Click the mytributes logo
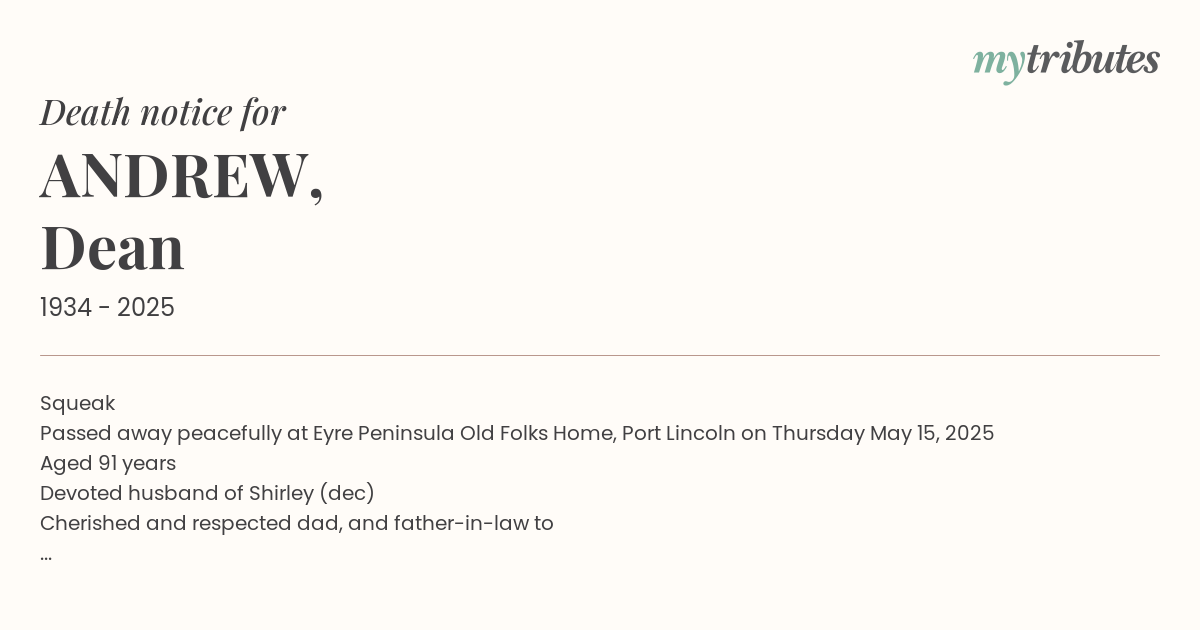 (1066, 61)
